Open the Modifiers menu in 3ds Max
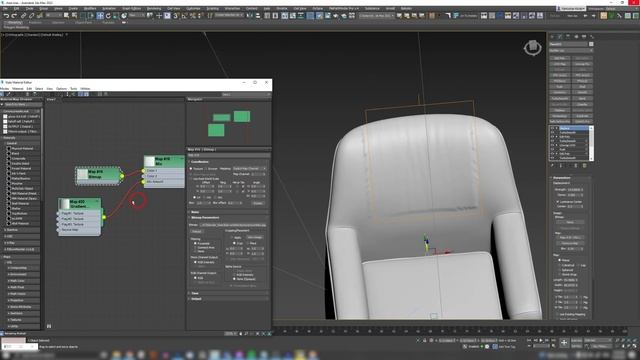 pos(90,9)
